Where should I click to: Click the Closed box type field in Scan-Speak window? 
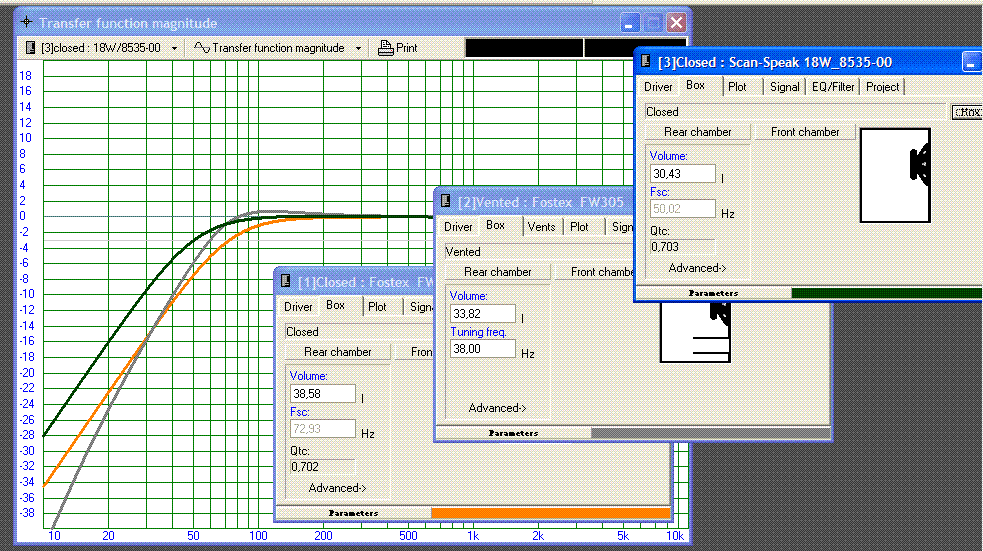(795, 112)
